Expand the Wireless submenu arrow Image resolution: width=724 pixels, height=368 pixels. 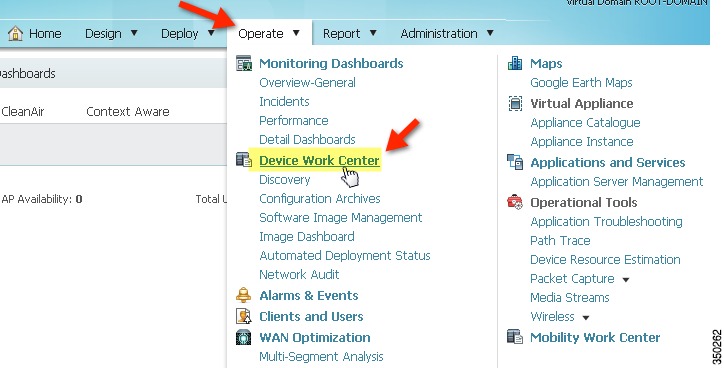pyautogui.click(x=585, y=318)
